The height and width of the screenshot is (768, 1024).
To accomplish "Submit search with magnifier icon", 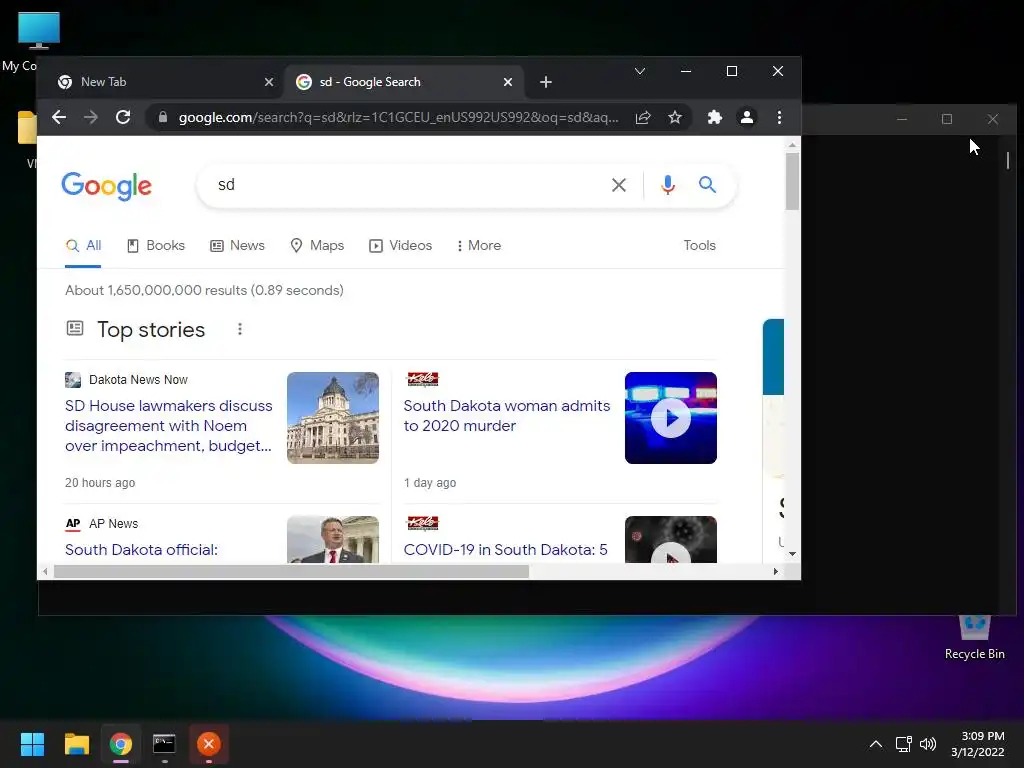I will pyautogui.click(x=707, y=185).
